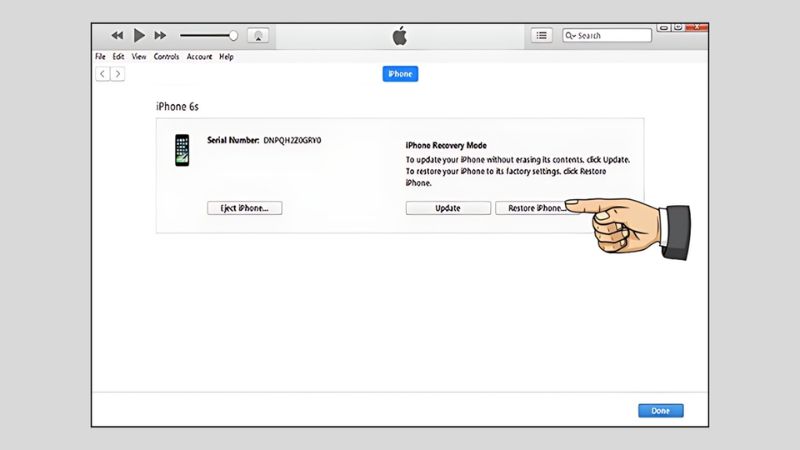The image size is (800, 450).
Task: Open the Edit menu
Action: (118, 57)
